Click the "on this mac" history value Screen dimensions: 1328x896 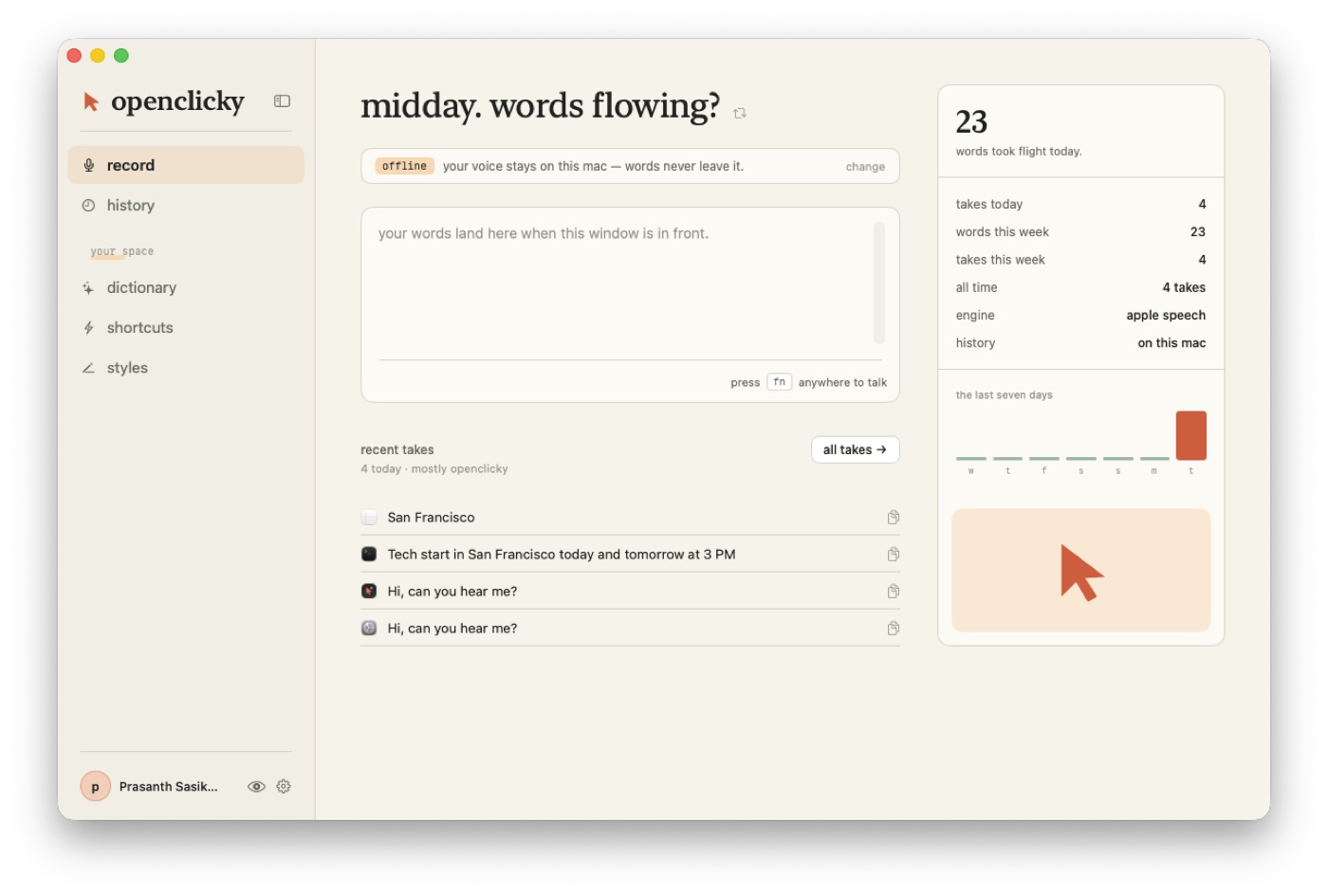click(x=1171, y=343)
